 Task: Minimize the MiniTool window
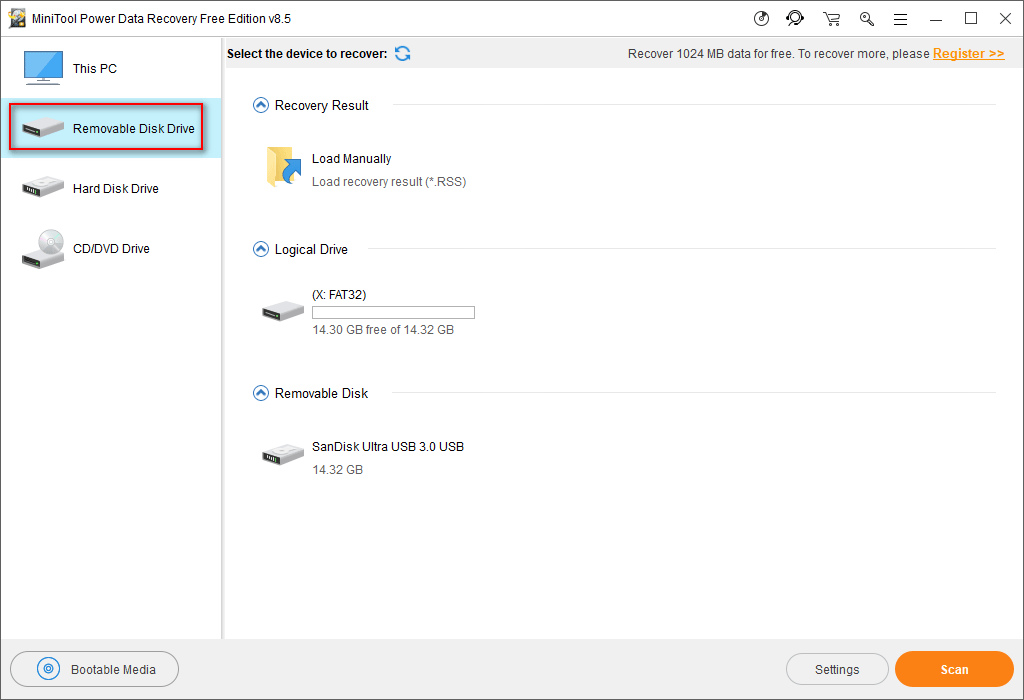point(936,19)
